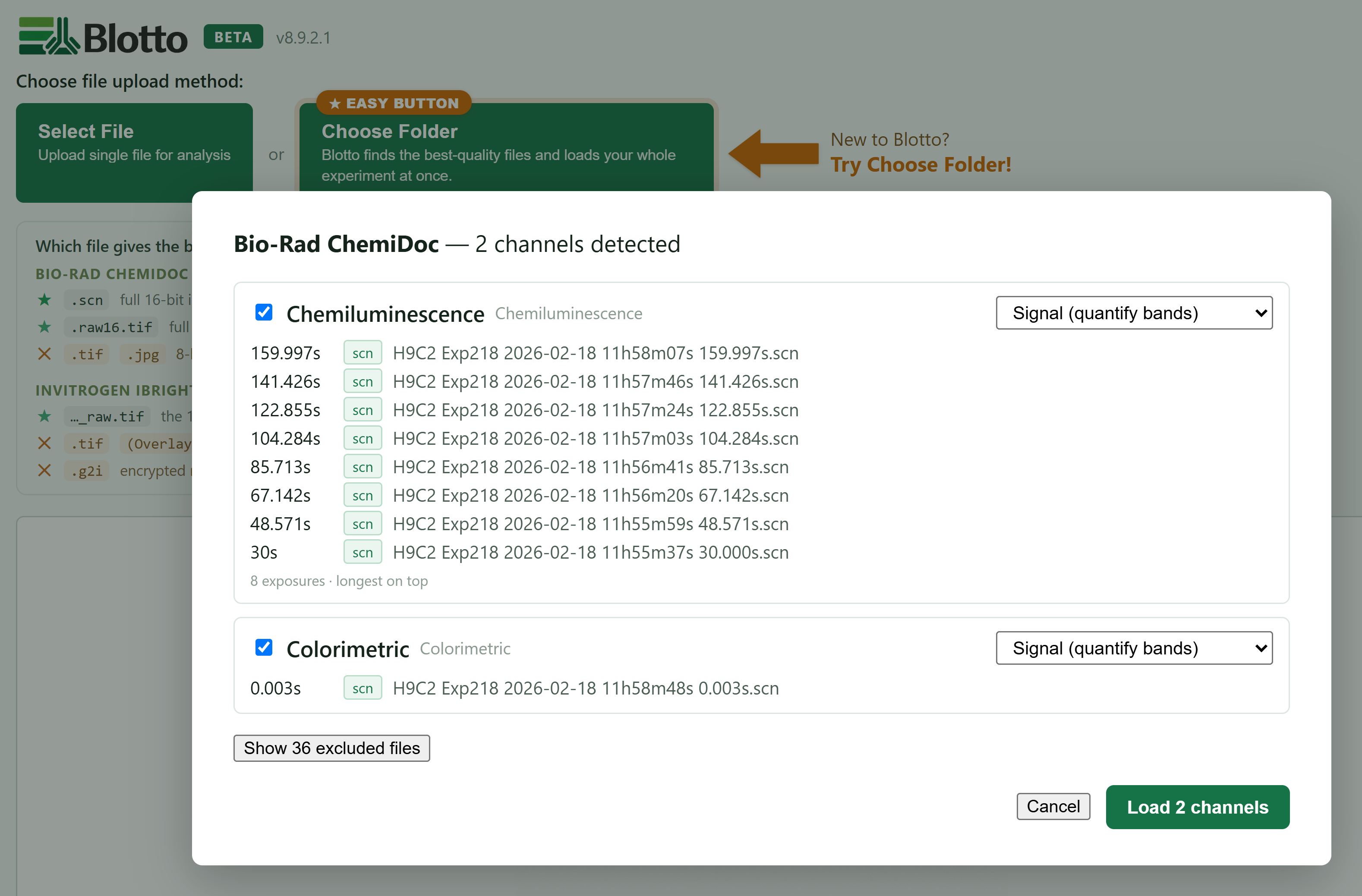The width and height of the screenshot is (1362, 896).
Task: Select file name ending 11h55m37s 30.000s.scn
Action: 590,553
